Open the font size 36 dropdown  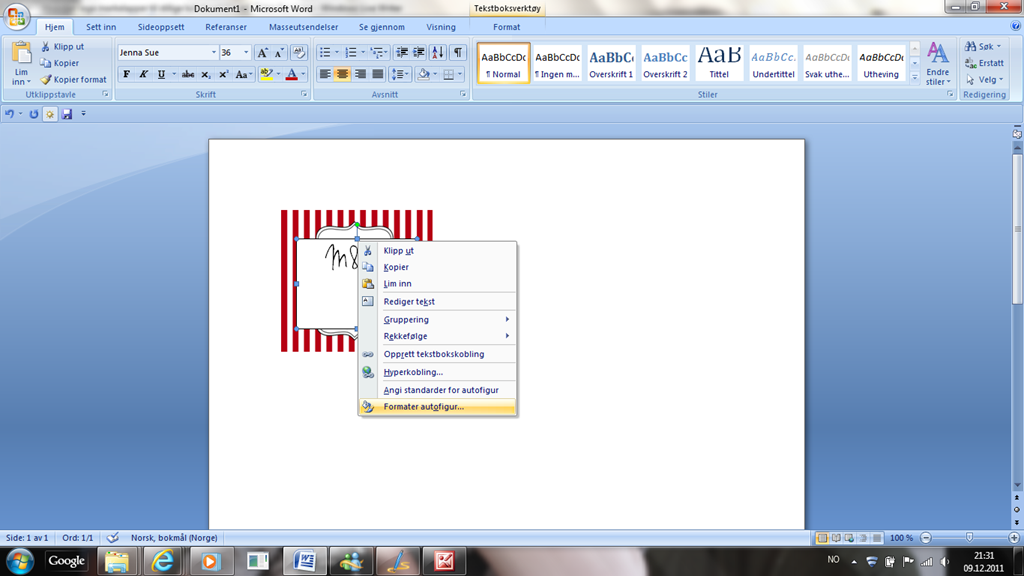coord(247,53)
